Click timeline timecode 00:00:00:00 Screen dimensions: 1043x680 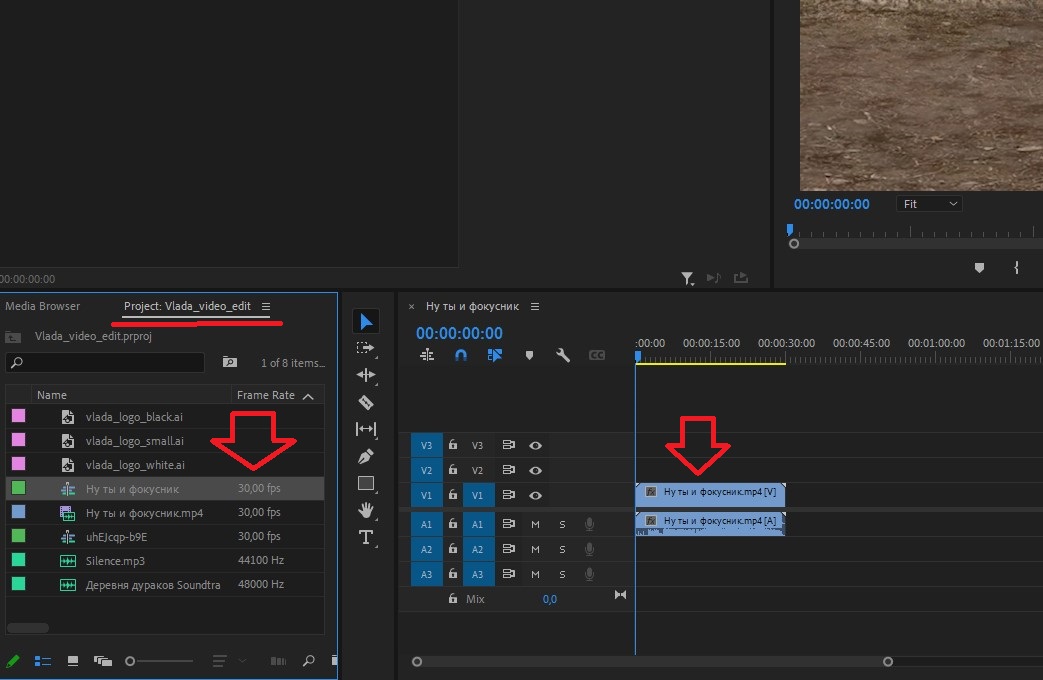coord(459,333)
